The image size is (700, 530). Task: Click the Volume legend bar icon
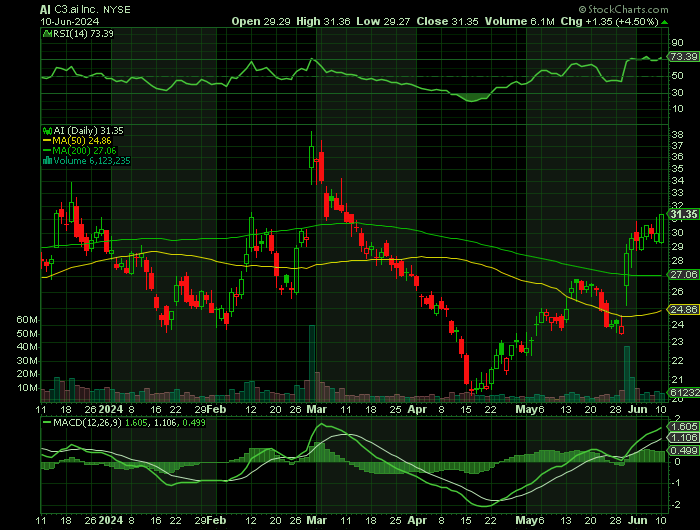45,160
